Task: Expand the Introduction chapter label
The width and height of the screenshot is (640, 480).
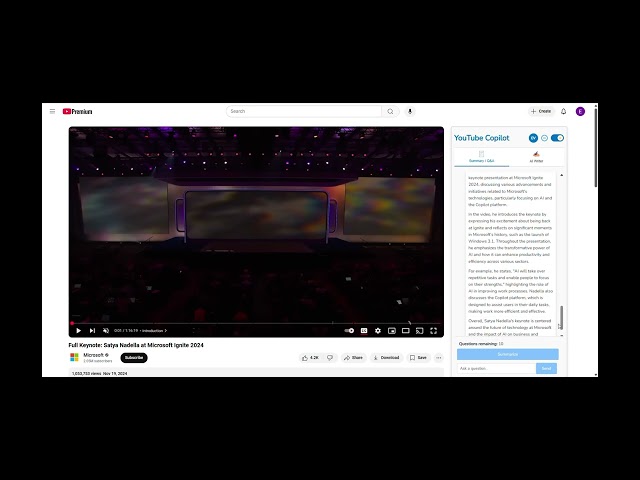Action: coord(154,331)
